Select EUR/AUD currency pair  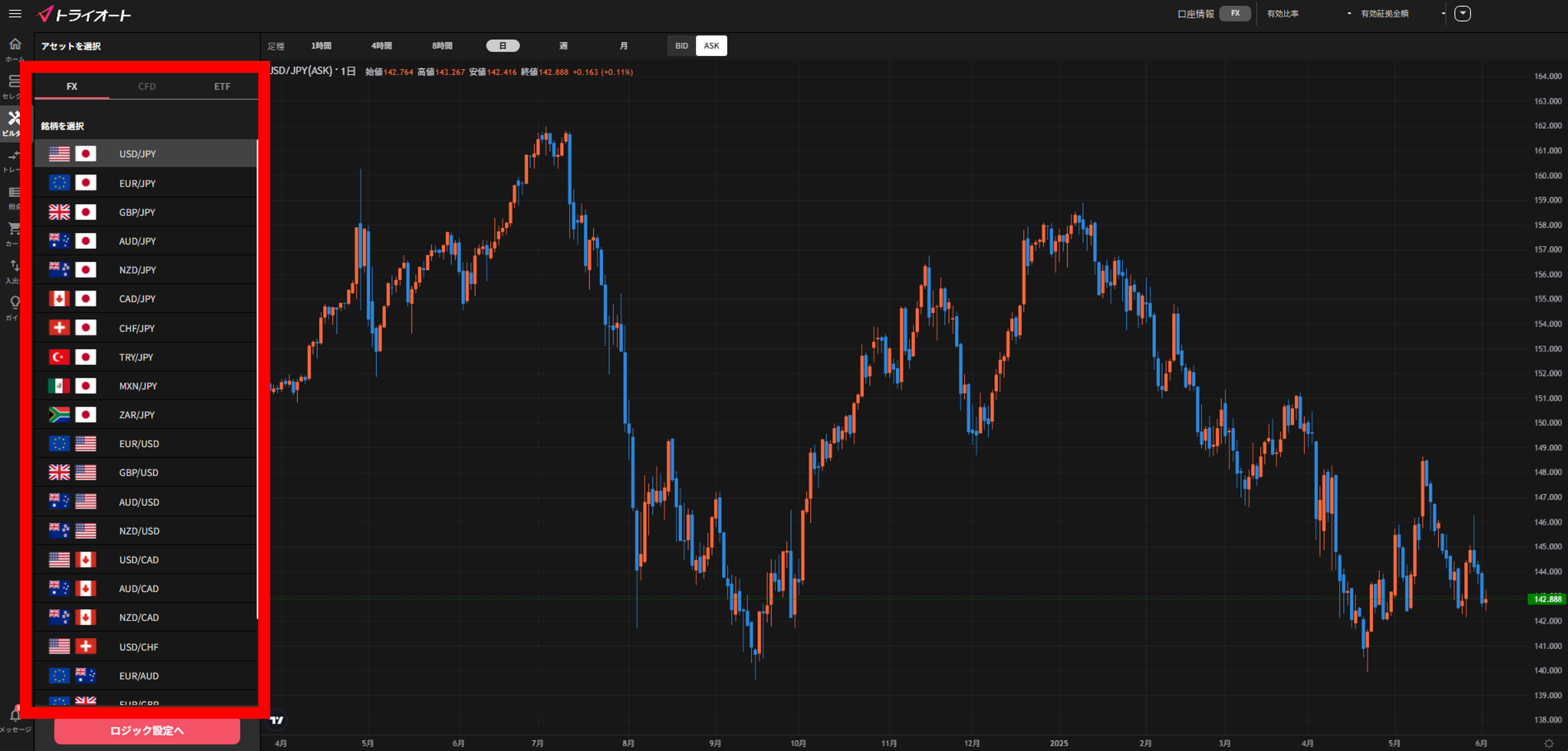[x=145, y=676]
